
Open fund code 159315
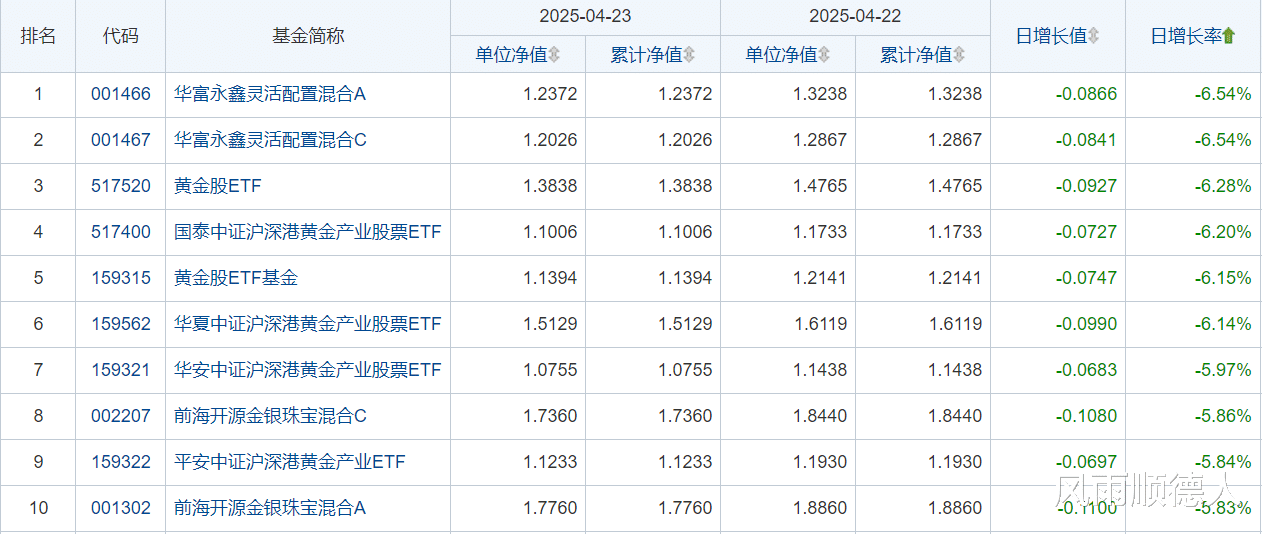click(x=121, y=278)
